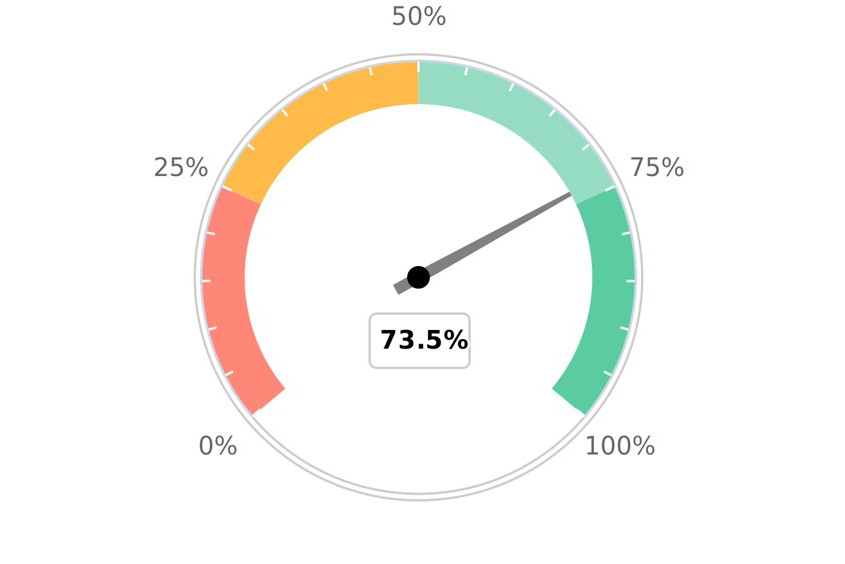Click the black center hub of the needle
Viewport: 845px width, 564px height.
coord(418,277)
